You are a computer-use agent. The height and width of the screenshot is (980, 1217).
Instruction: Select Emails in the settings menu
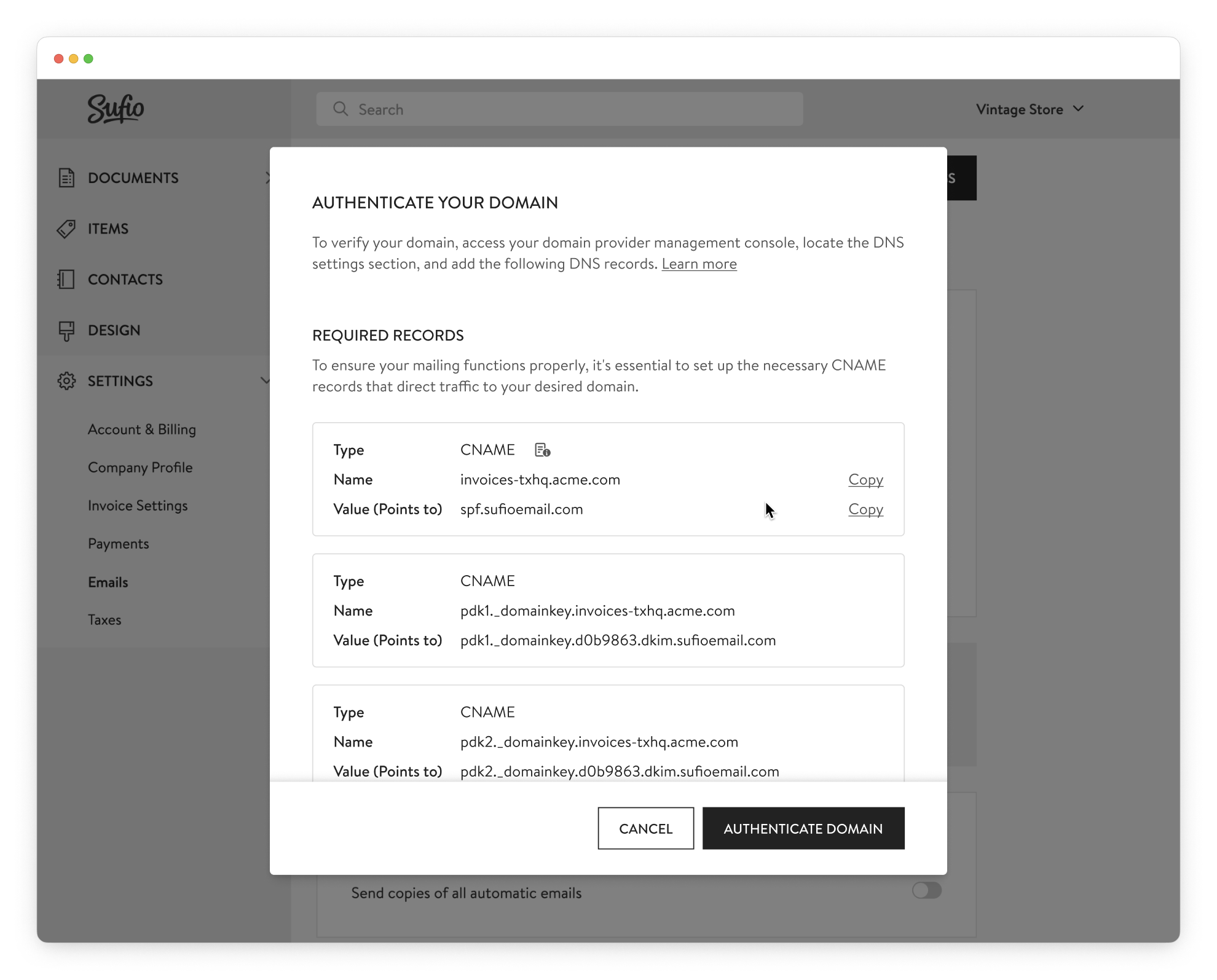tap(108, 582)
